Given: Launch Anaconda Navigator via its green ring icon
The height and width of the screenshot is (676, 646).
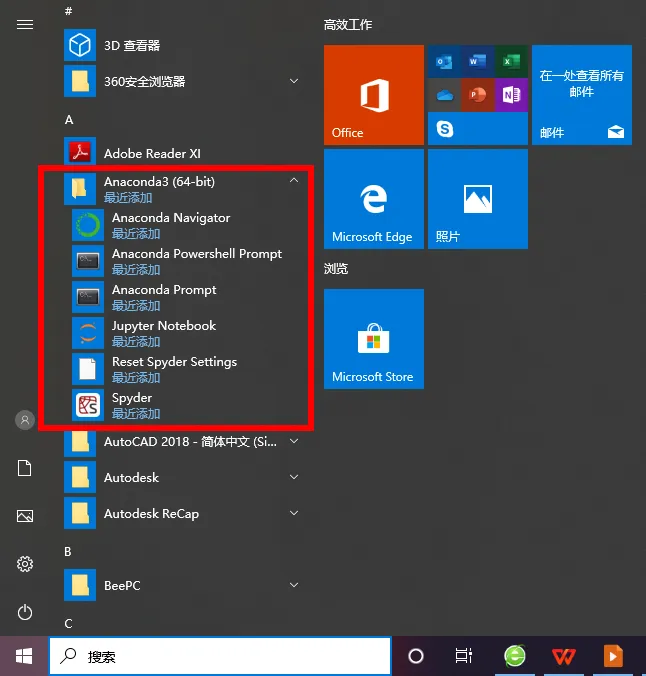Looking at the screenshot, I should pos(88,225).
